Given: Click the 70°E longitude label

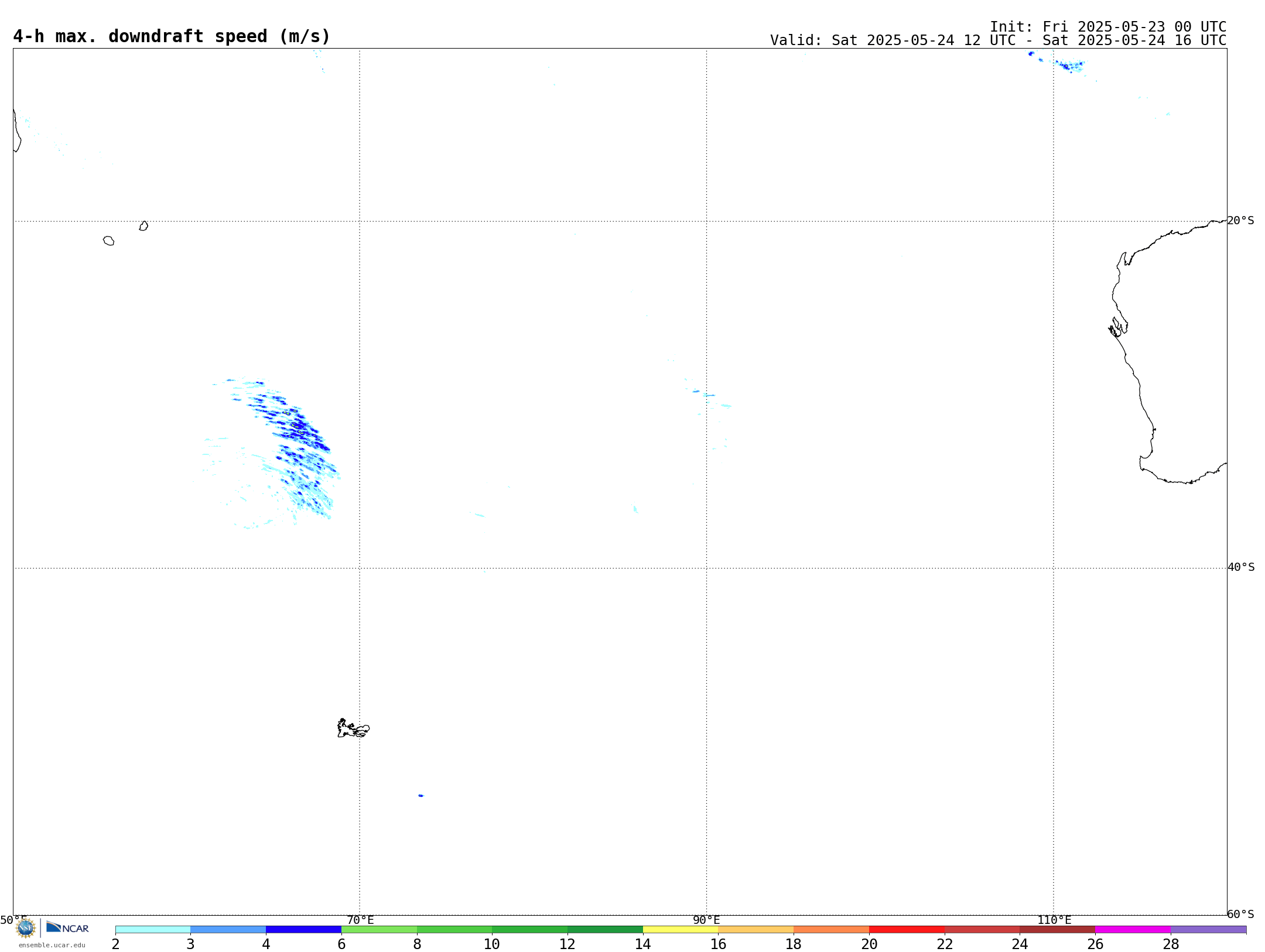Looking at the screenshot, I should point(360,920).
